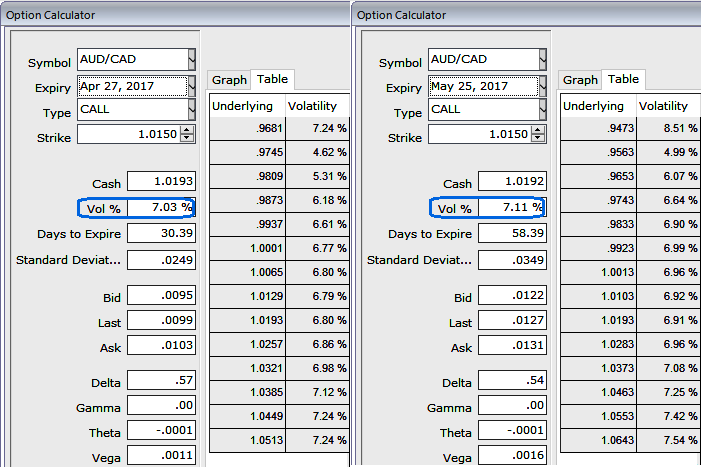Click the Expiry field showing May 25, 2017

(x=483, y=87)
